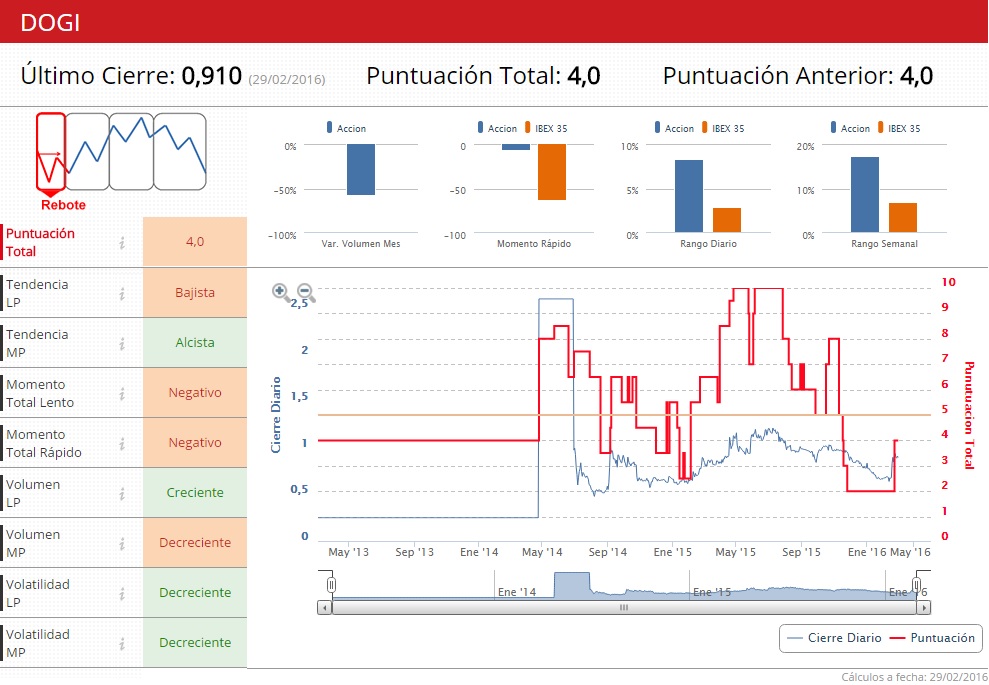Click the May '14 label on x-axis
This screenshot has width=989, height=685.
coord(542,552)
